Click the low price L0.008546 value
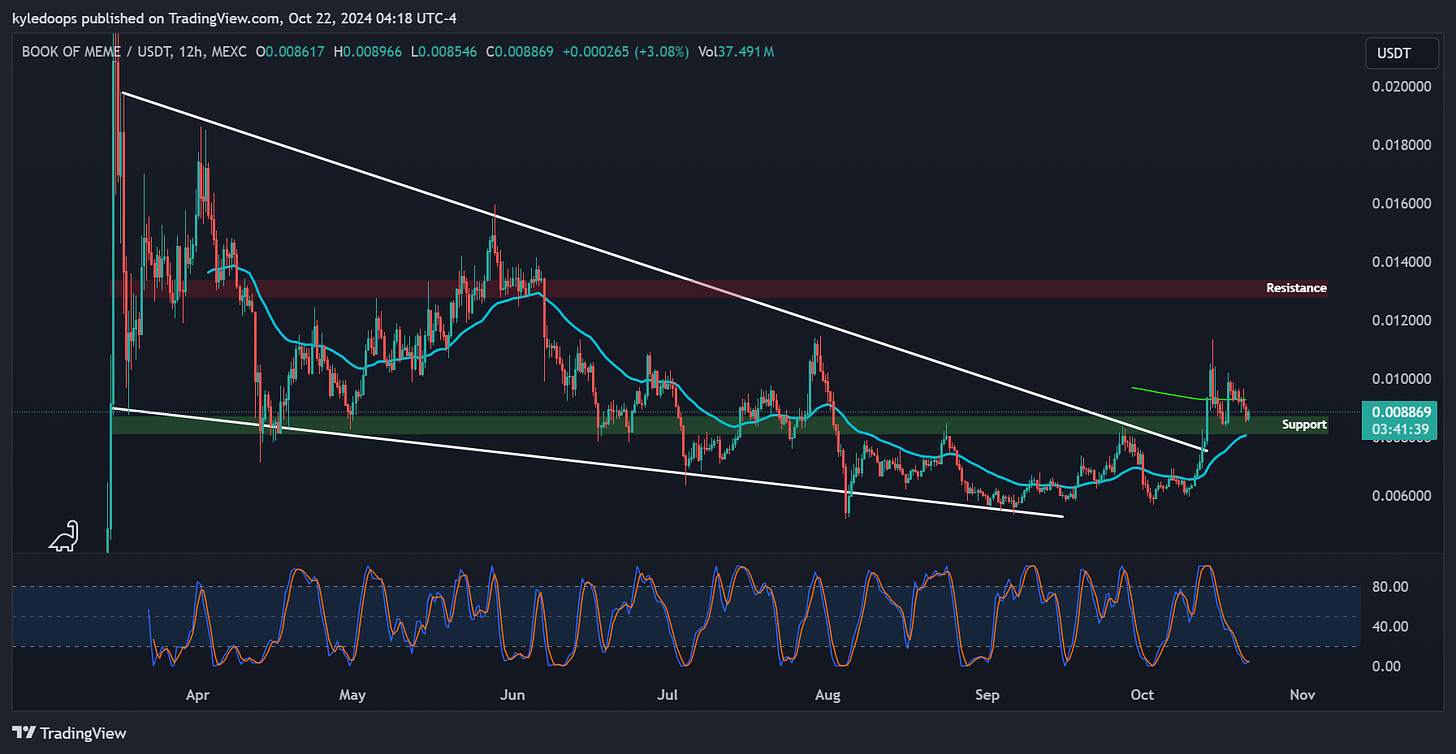Screen dimensions: 1456x754 443,51
